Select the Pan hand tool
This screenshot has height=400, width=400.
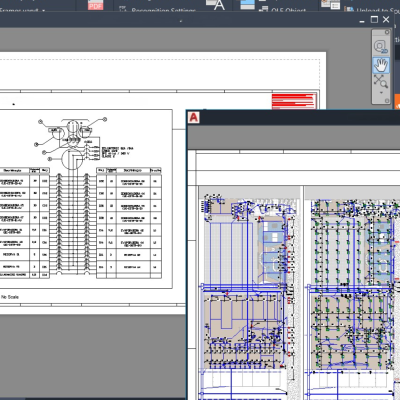(381, 65)
